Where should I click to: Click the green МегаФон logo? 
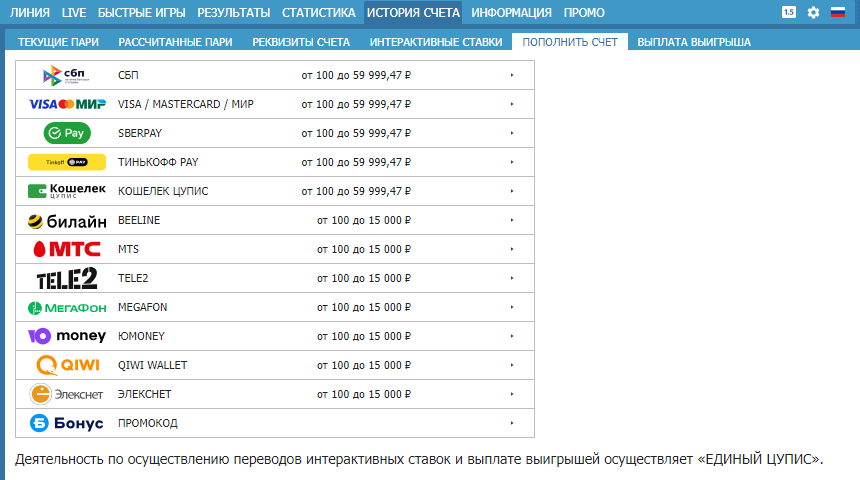[67, 308]
